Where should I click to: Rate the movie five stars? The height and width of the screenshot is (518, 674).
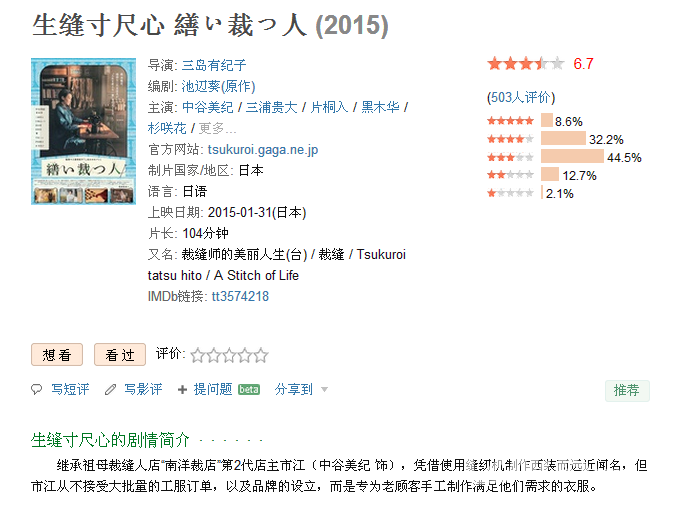click(261, 355)
